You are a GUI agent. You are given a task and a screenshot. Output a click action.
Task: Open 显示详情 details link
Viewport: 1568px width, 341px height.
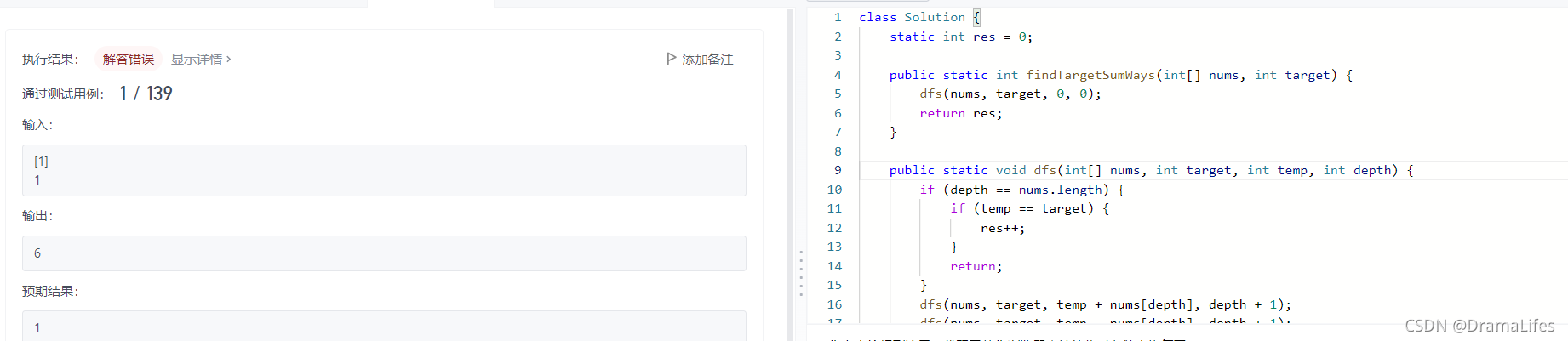201,59
